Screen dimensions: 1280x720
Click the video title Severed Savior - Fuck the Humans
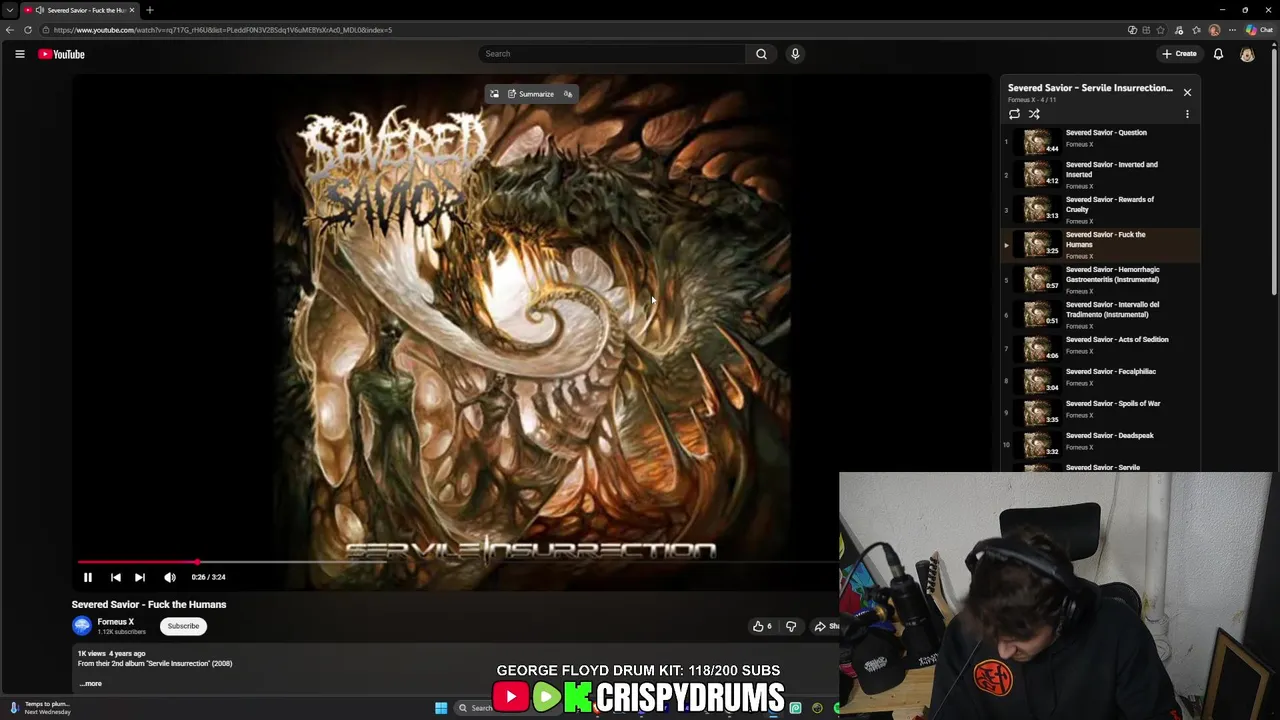click(149, 604)
